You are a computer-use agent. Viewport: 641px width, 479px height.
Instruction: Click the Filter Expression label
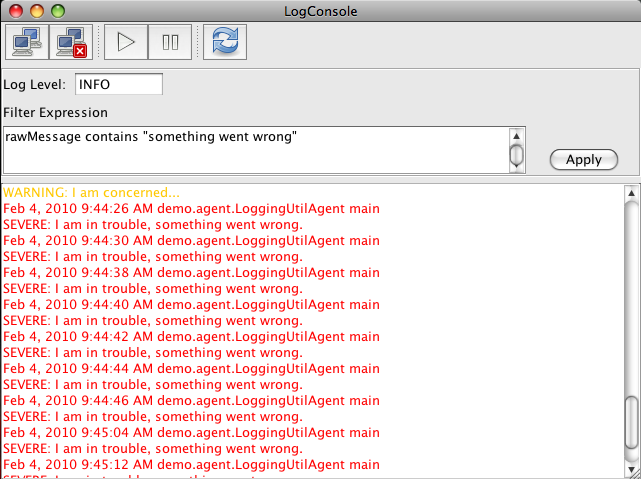click(x=56, y=112)
